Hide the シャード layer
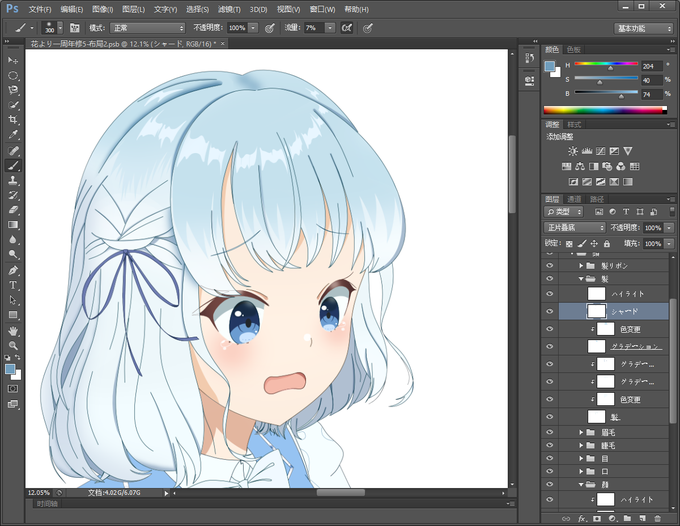This screenshot has height=526, width=680. coord(550,311)
